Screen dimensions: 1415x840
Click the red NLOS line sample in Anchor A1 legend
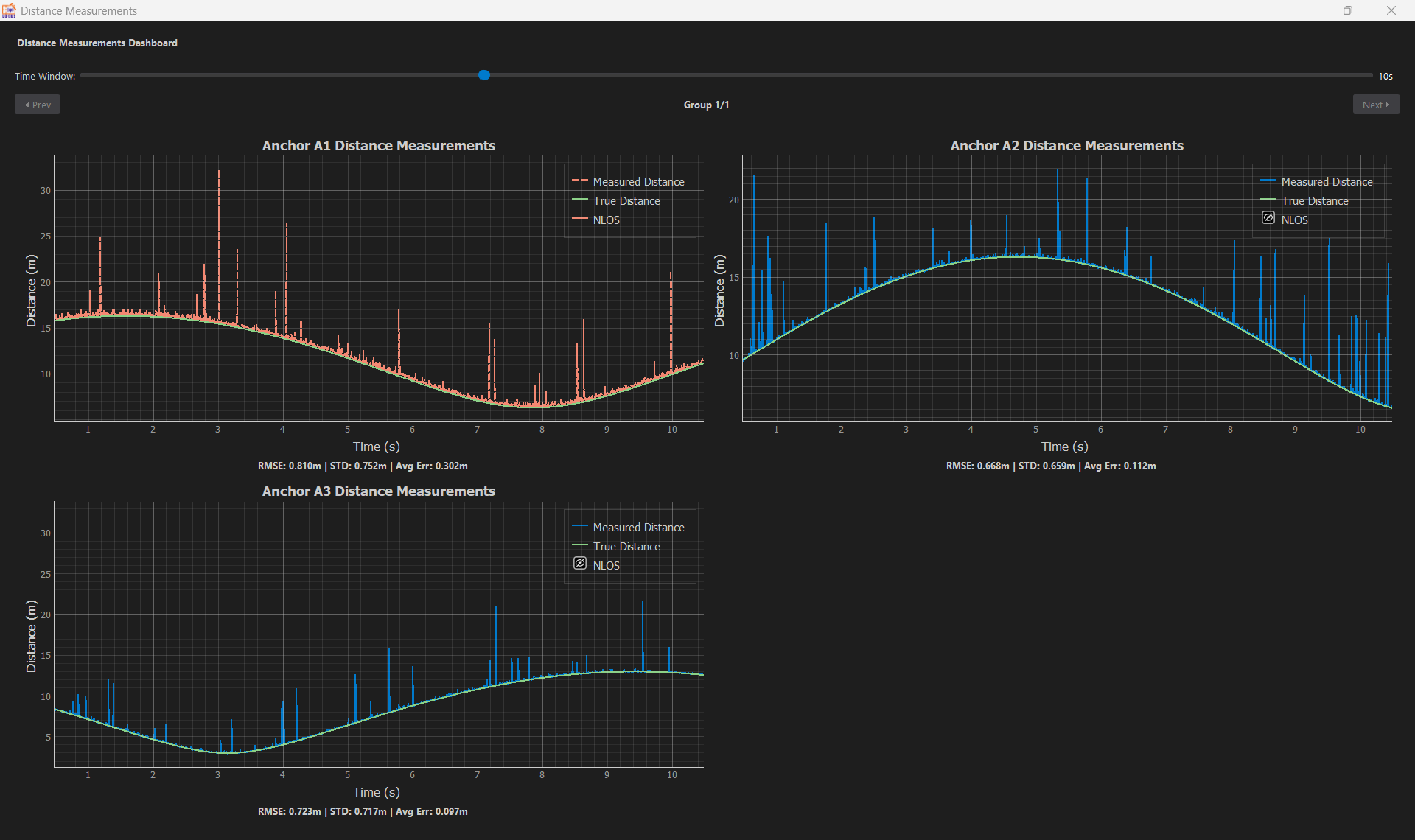(580, 219)
